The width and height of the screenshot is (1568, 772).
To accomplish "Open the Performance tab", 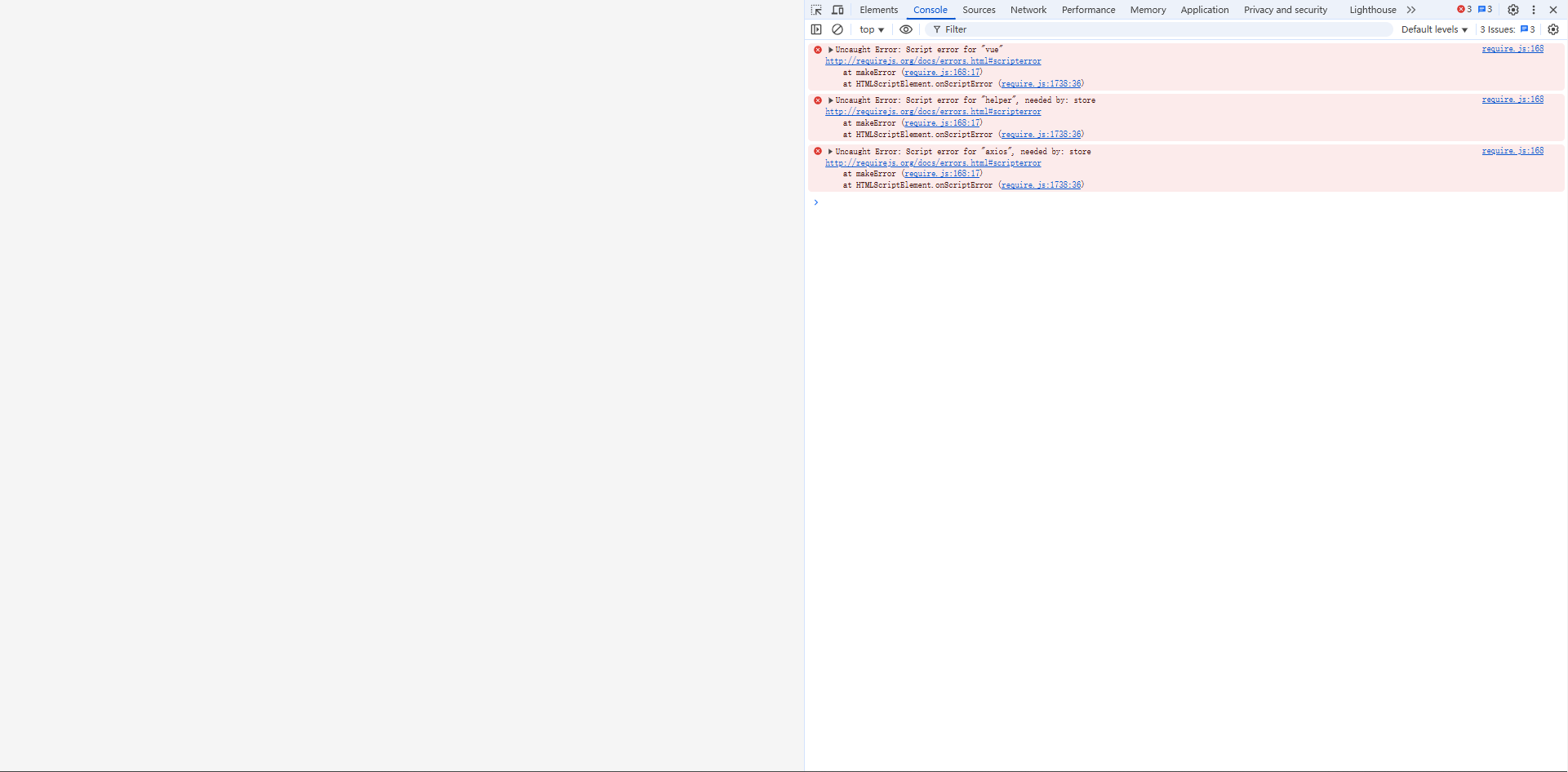I will coord(1088,10).
